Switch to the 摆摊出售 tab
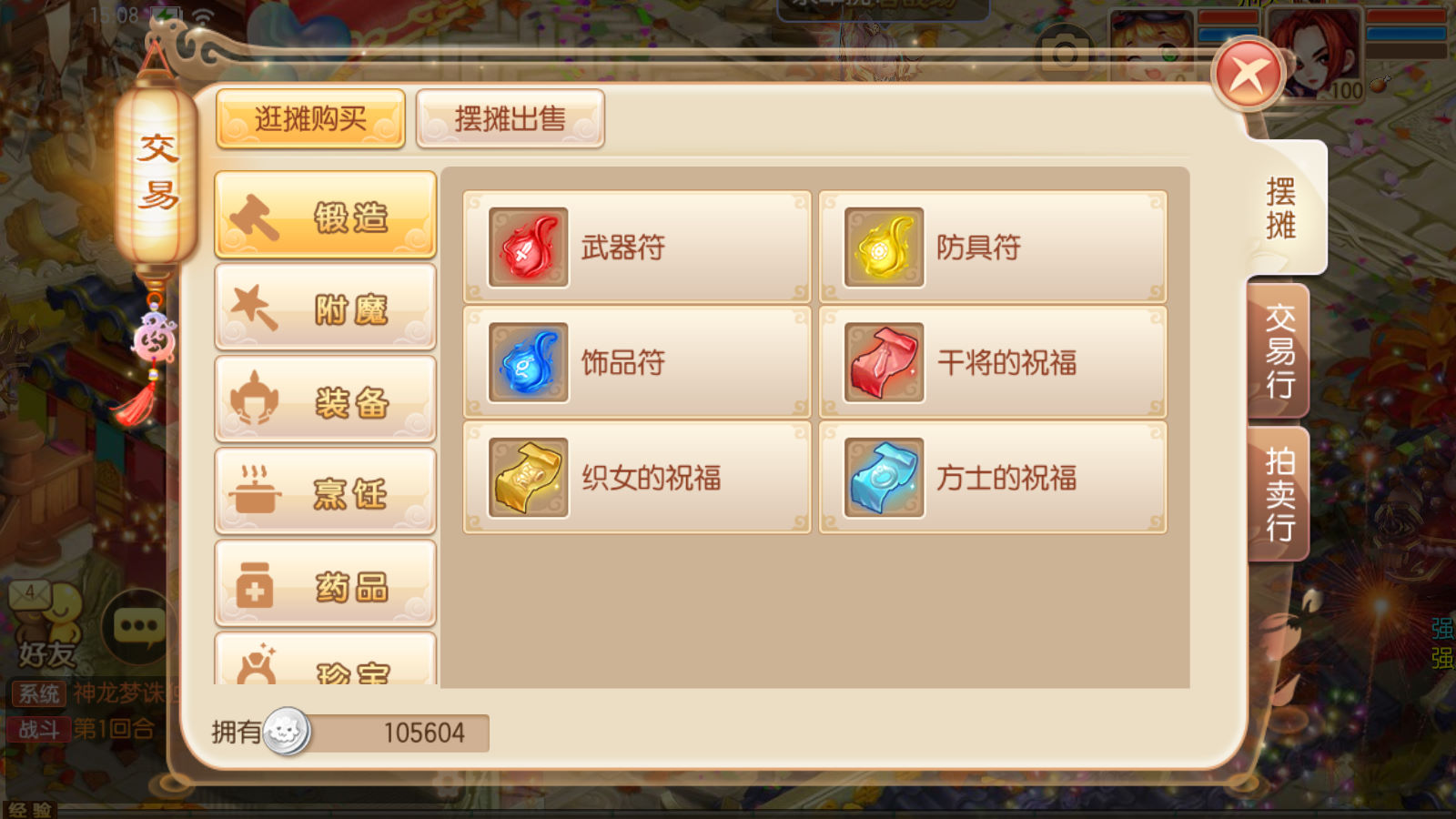This screenshot has width=1456, height=819. (510, 118)
